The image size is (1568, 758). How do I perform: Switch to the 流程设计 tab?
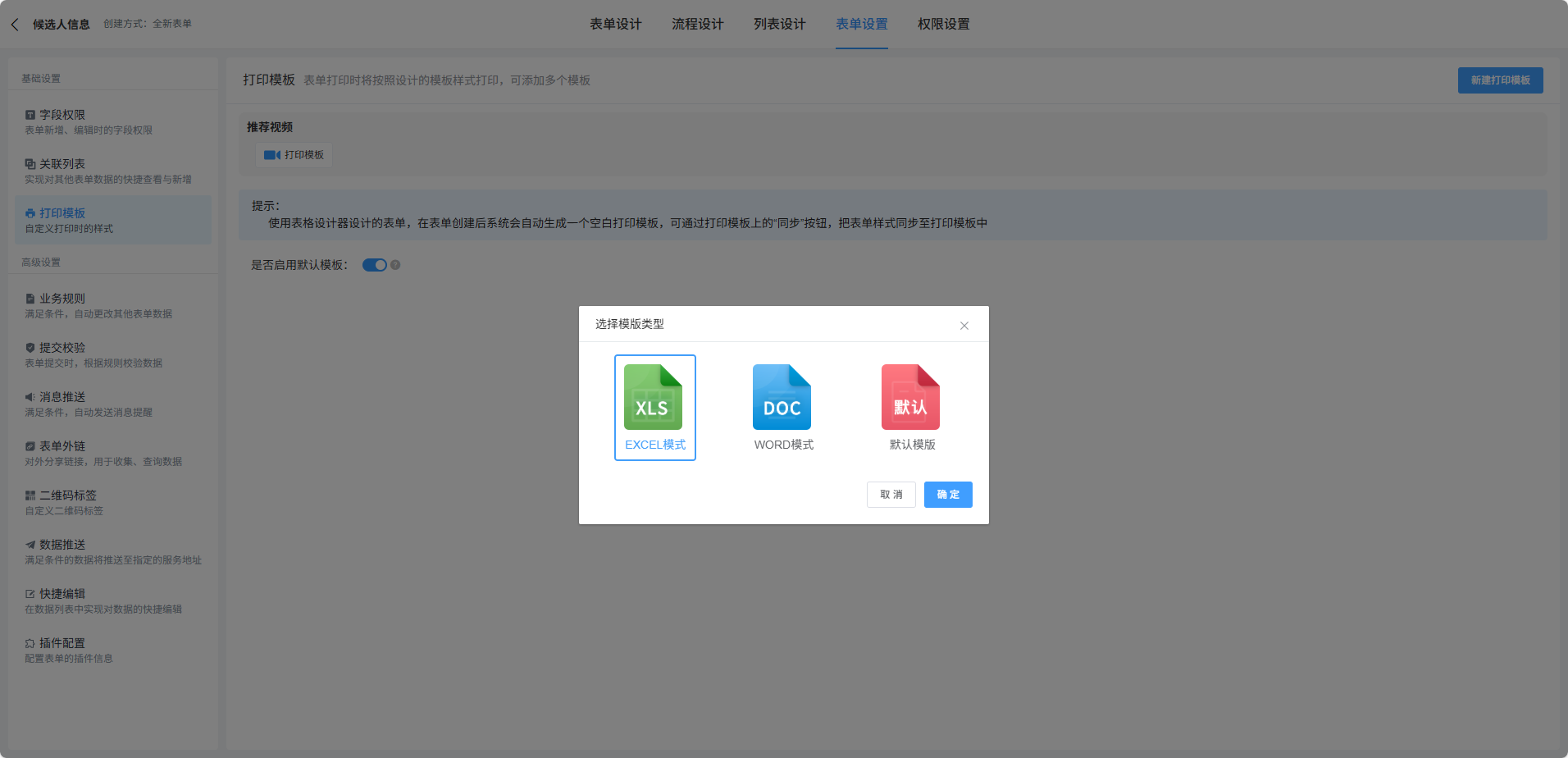(x=697, y=25)
